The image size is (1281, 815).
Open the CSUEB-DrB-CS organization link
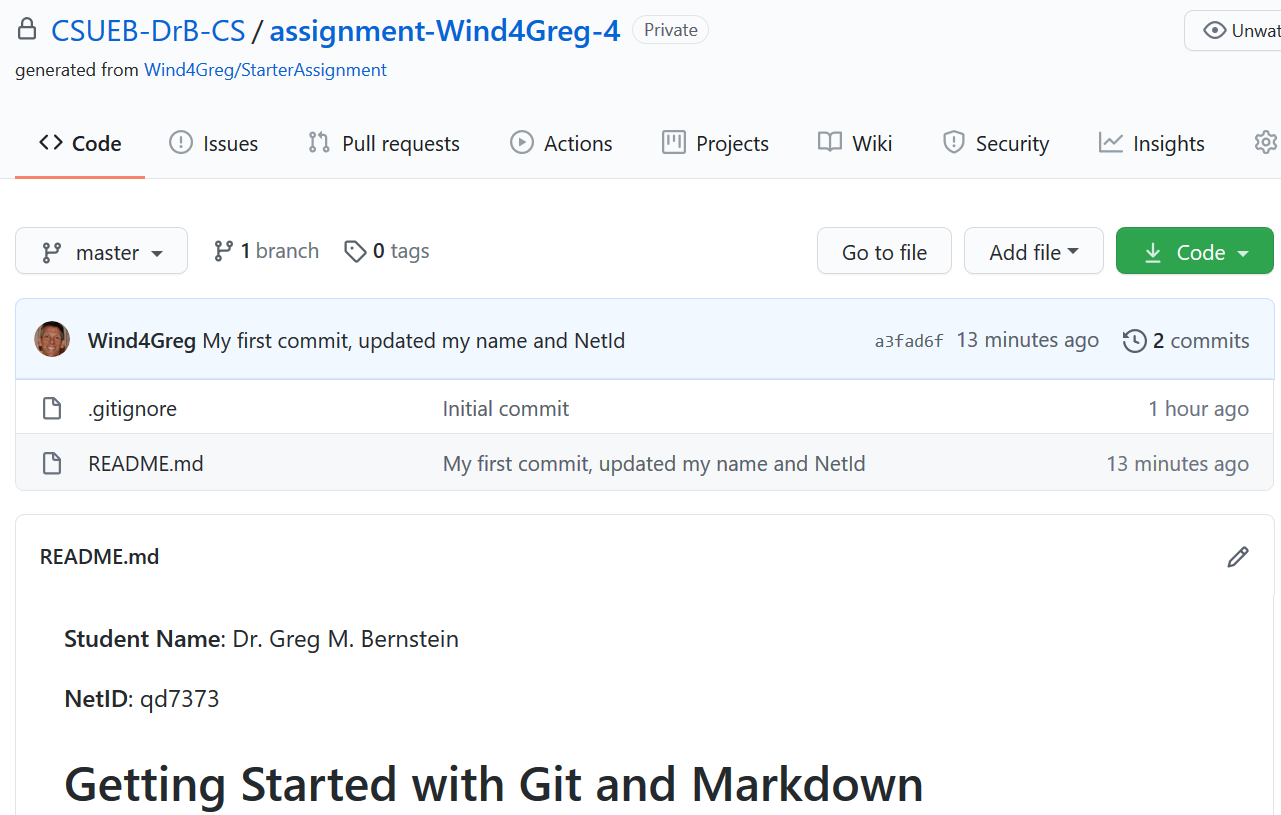[x=148, y=31]
